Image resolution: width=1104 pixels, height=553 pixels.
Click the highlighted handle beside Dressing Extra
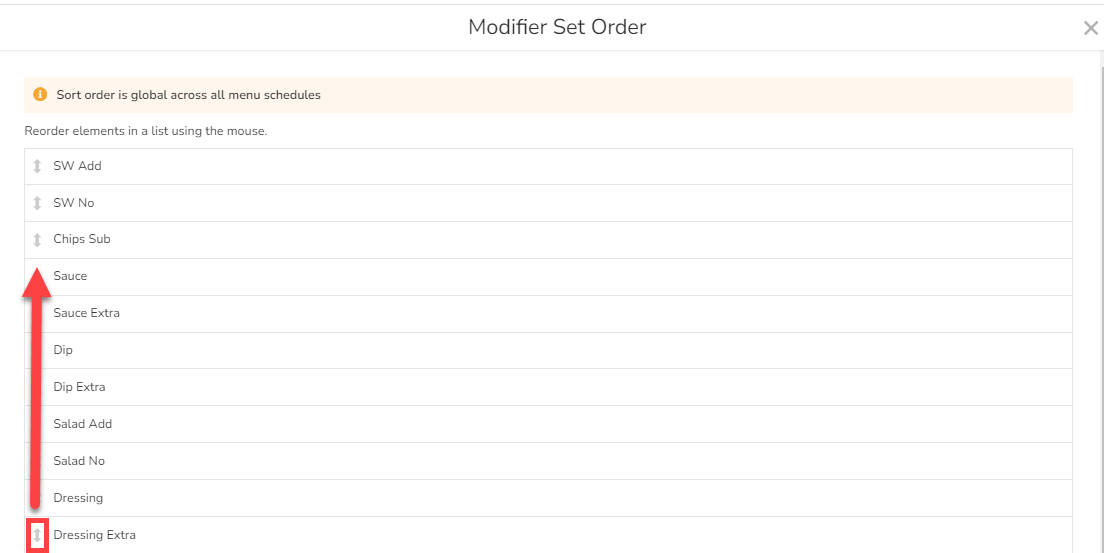(x=37, y=536)
